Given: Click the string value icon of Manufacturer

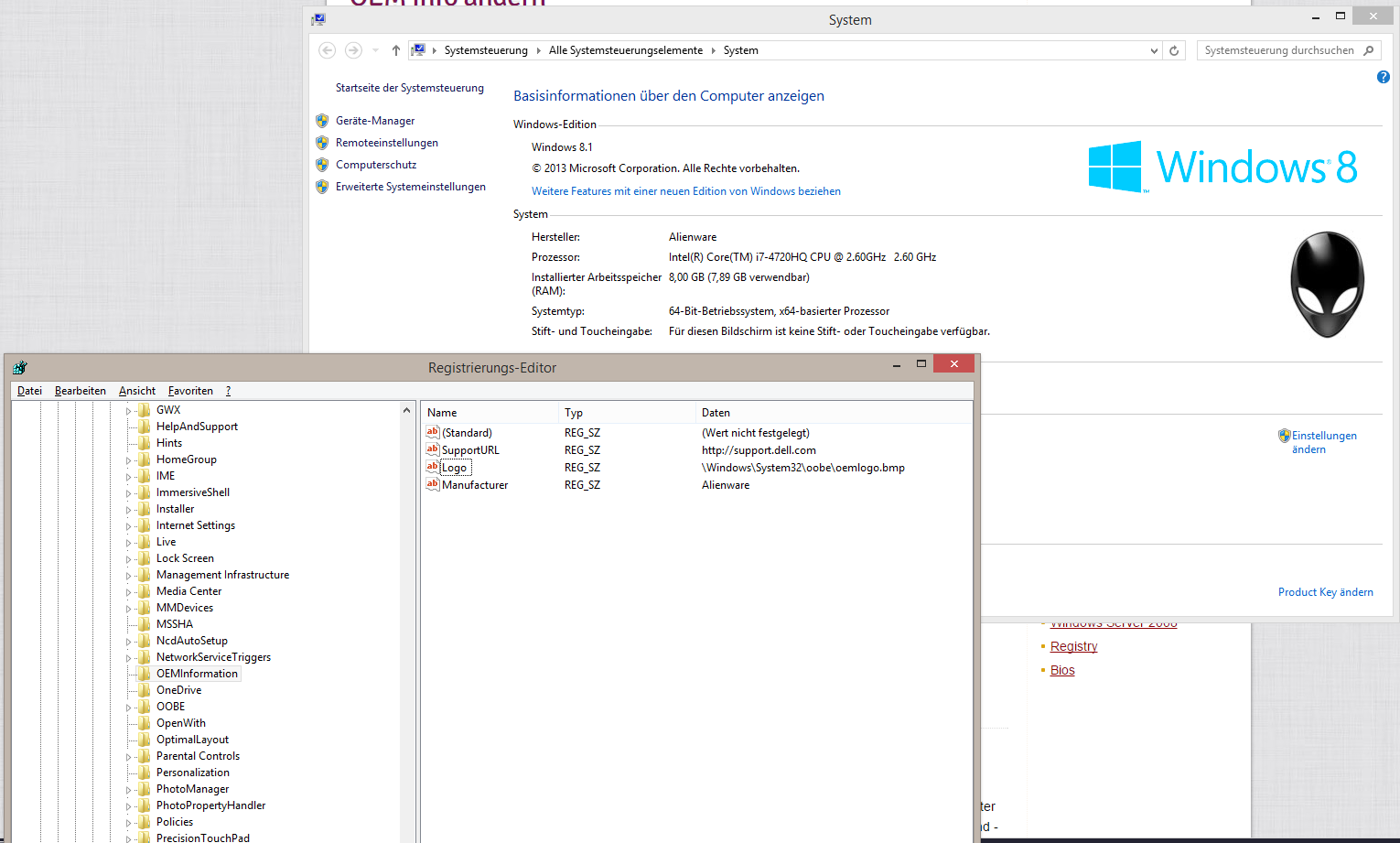Looking at the screenshot, I should pos(433,484).
